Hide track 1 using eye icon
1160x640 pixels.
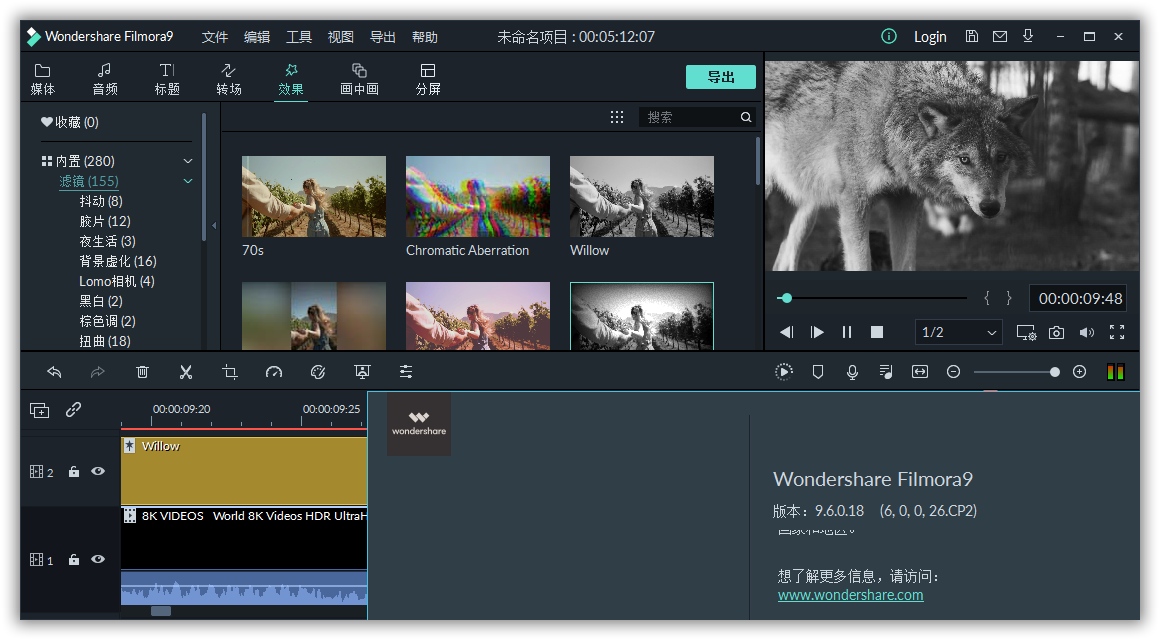coord(98,559)
